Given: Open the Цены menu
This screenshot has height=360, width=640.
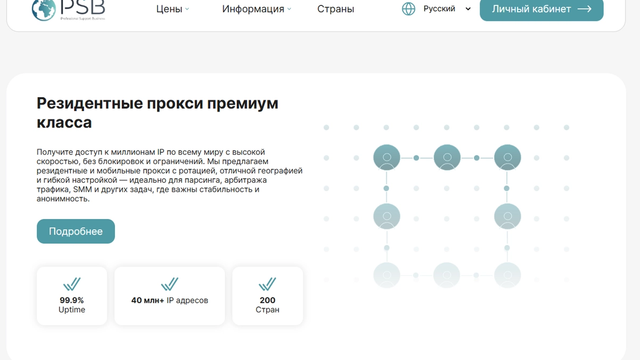Looking at the screenshot, I should [169, 9].
